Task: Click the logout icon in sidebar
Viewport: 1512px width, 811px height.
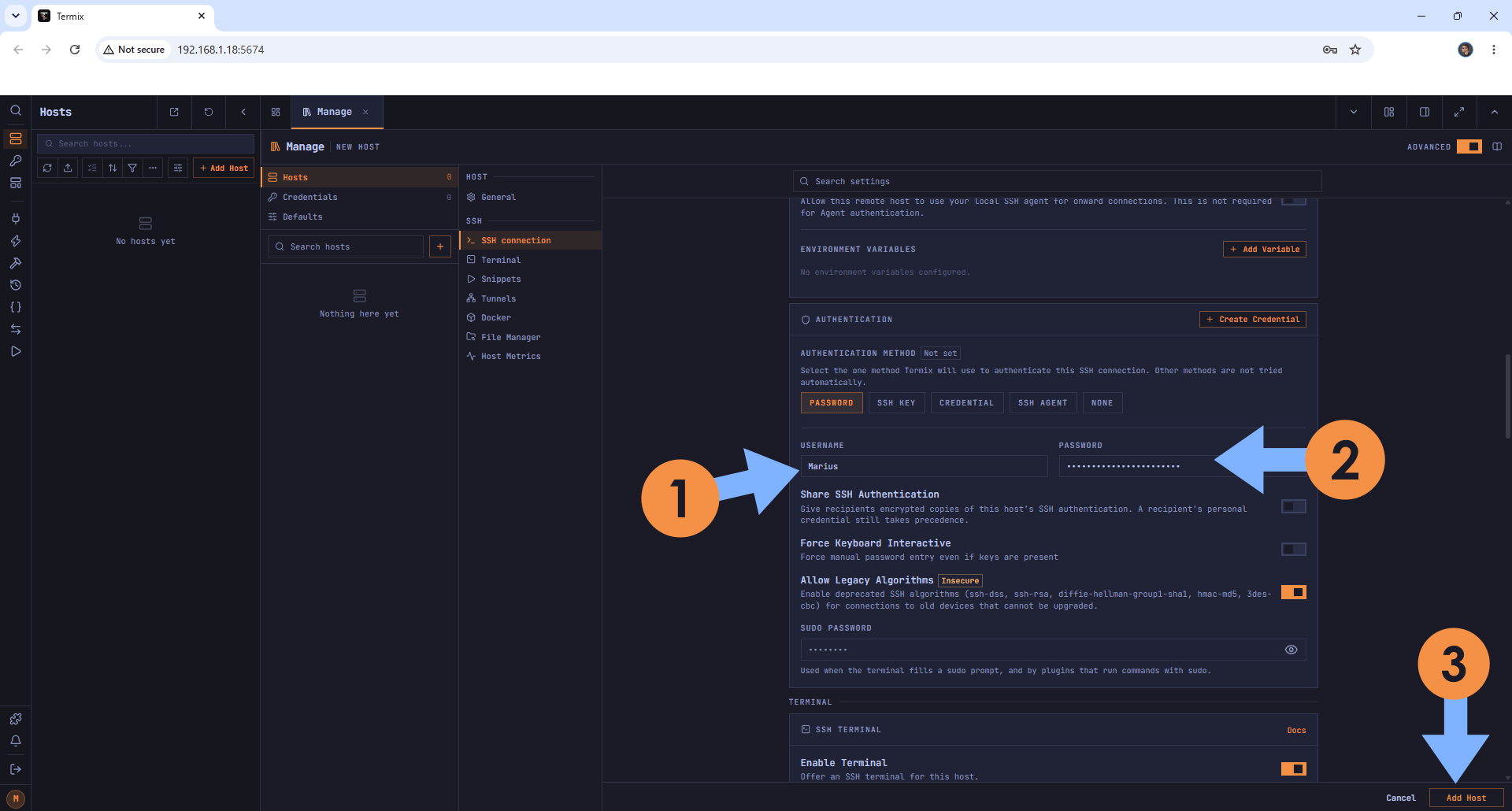Action: coord(16,769)
